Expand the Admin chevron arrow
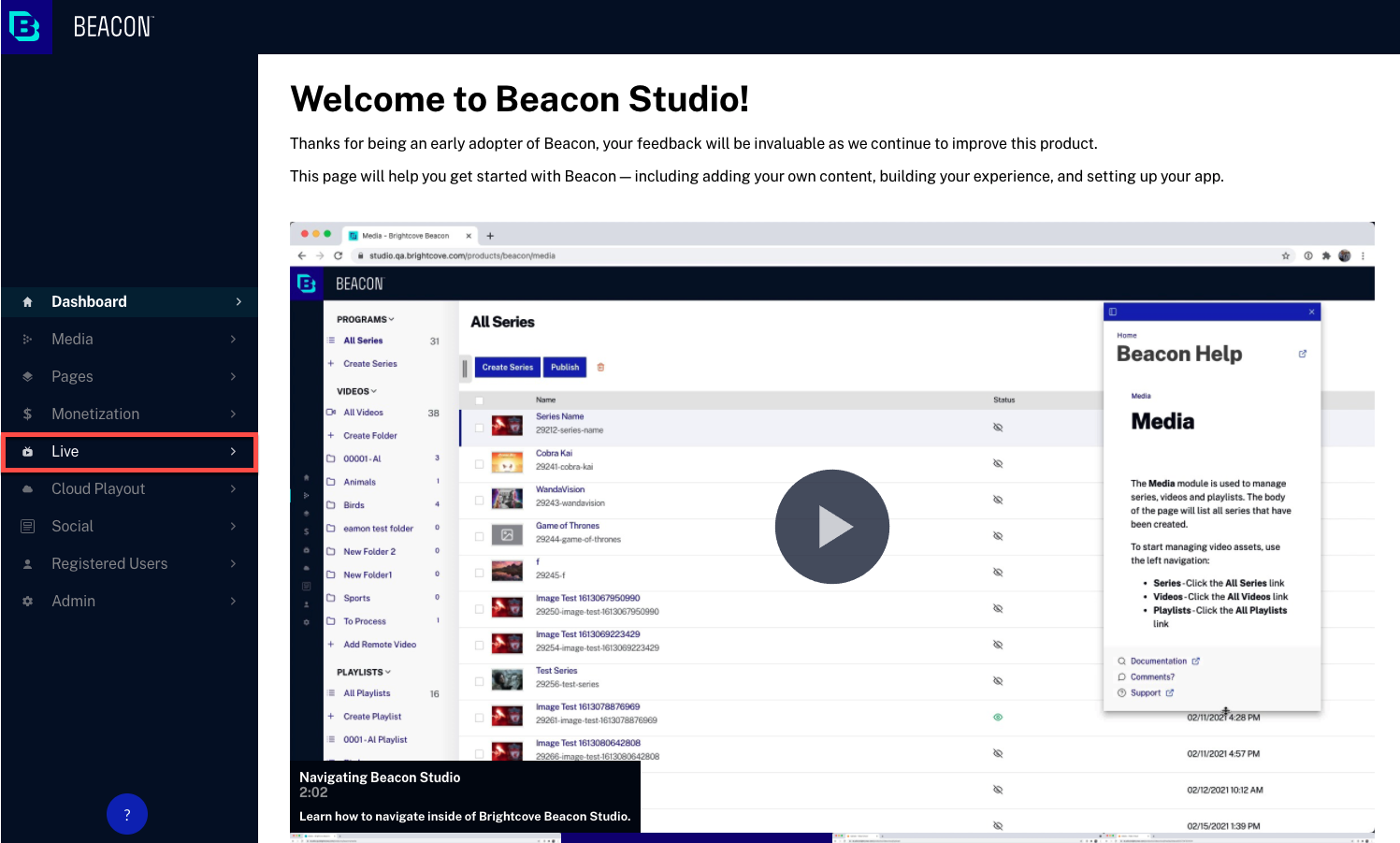The height and width of the screenshot is (843, 1400). (x=233, y=601)
